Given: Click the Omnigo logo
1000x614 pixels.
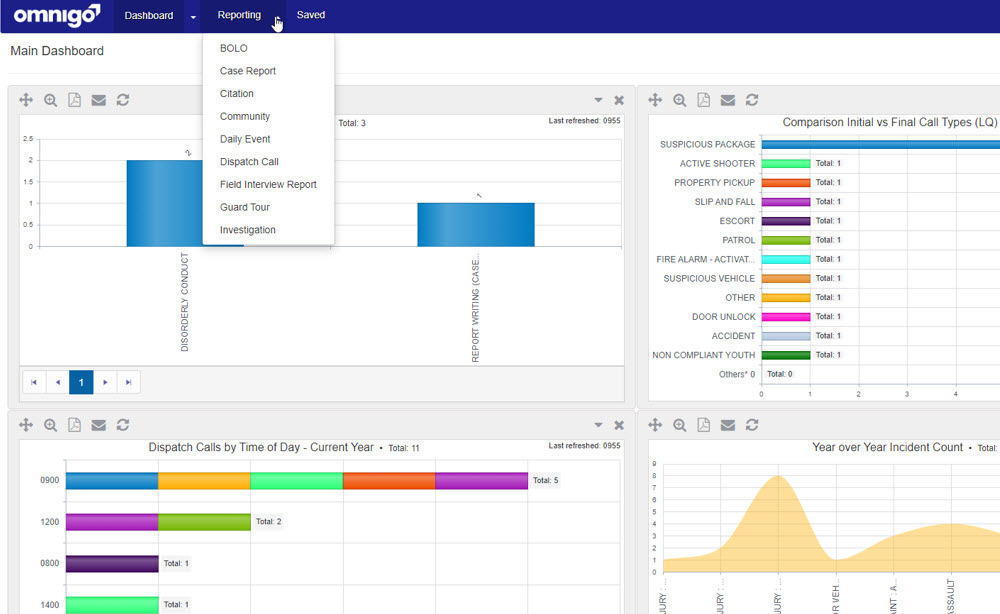Looking at the screenshot, I should tap(55, 14).
